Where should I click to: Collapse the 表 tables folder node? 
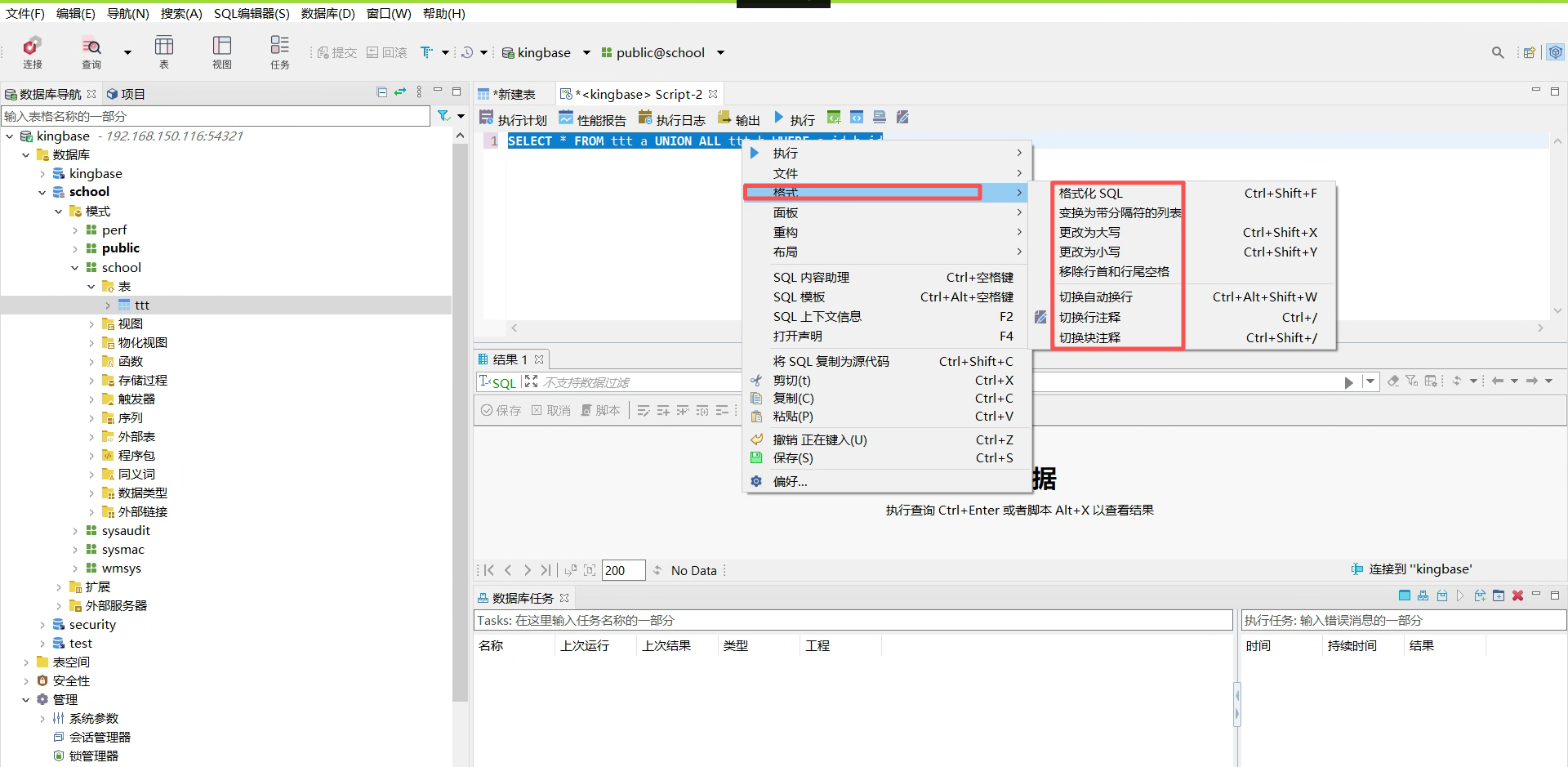[x=91, y=287]
